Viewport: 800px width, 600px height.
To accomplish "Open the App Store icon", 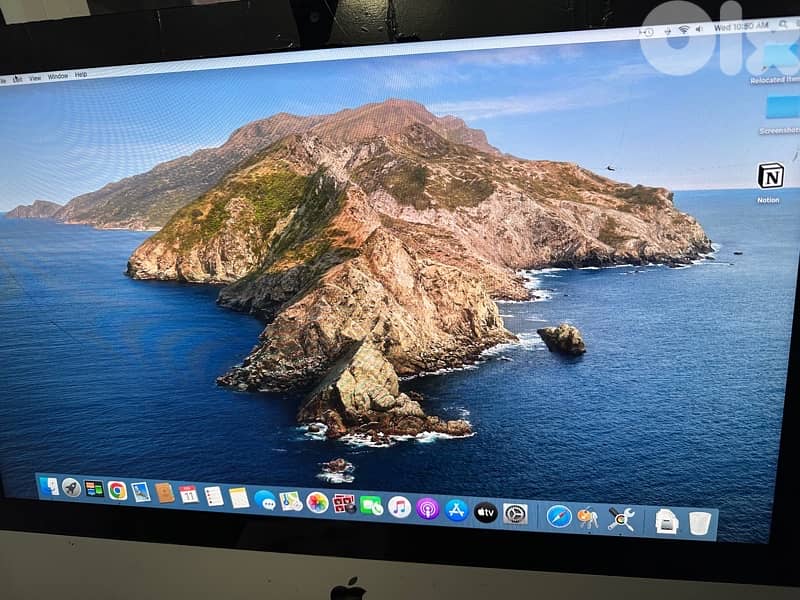I will pyautogui.click(x=457, y=510).
